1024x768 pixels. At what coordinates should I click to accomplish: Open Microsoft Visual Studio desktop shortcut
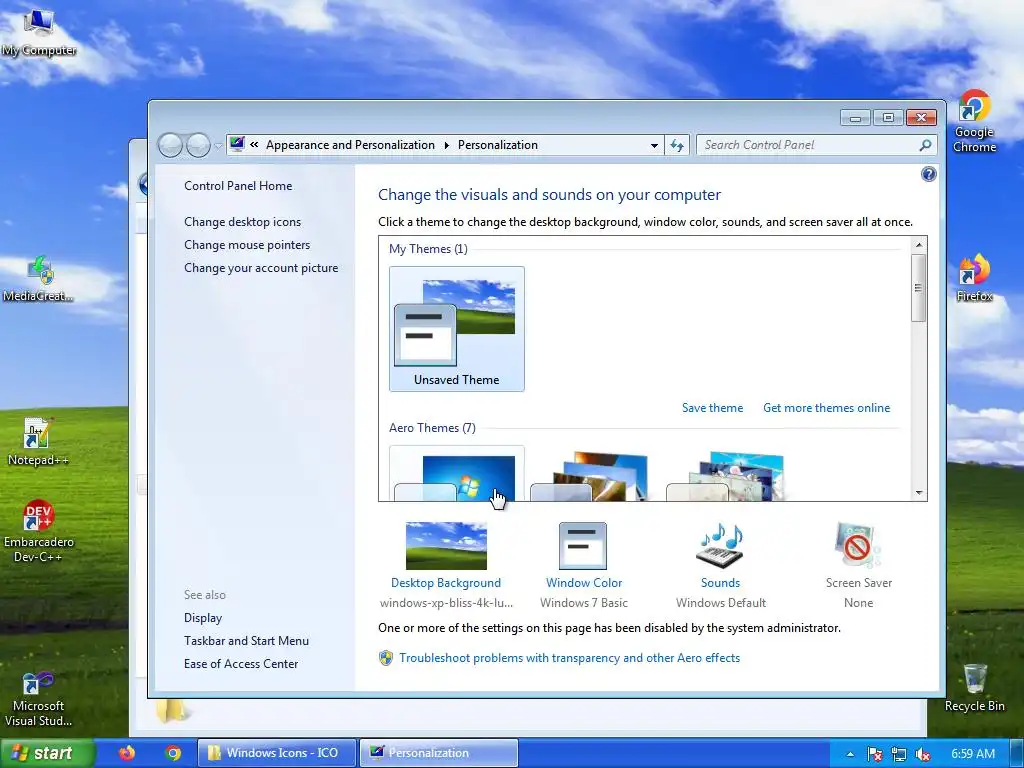tap(39, 699)
